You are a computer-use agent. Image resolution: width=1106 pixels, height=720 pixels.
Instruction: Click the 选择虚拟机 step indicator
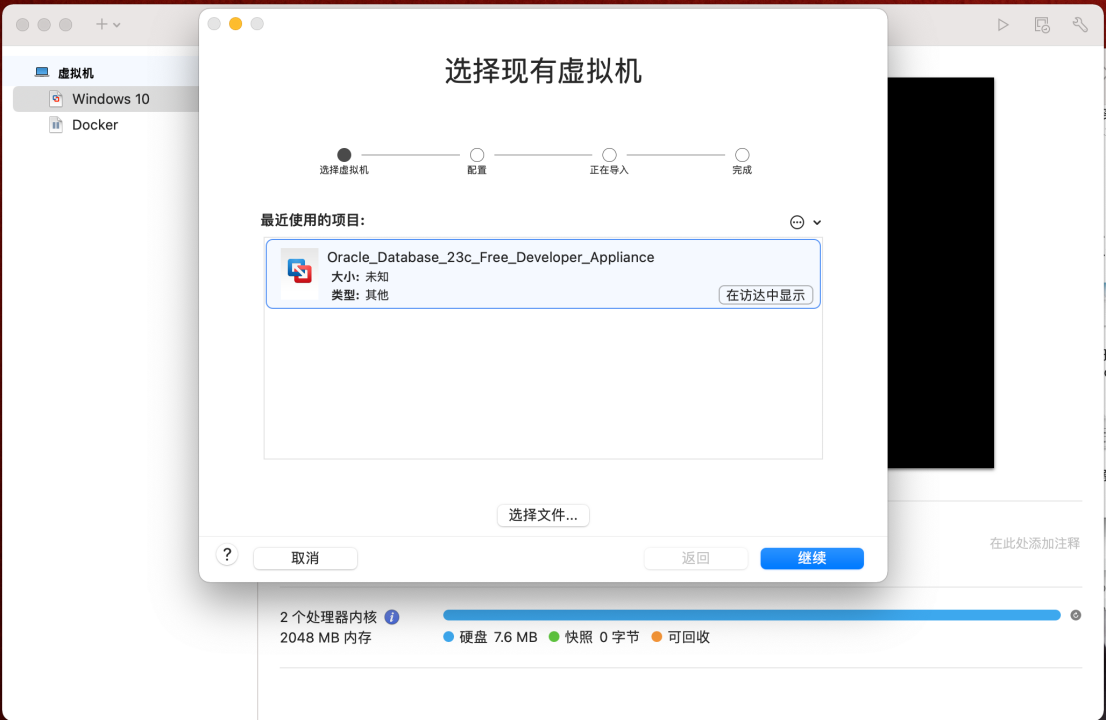[344, 154]
